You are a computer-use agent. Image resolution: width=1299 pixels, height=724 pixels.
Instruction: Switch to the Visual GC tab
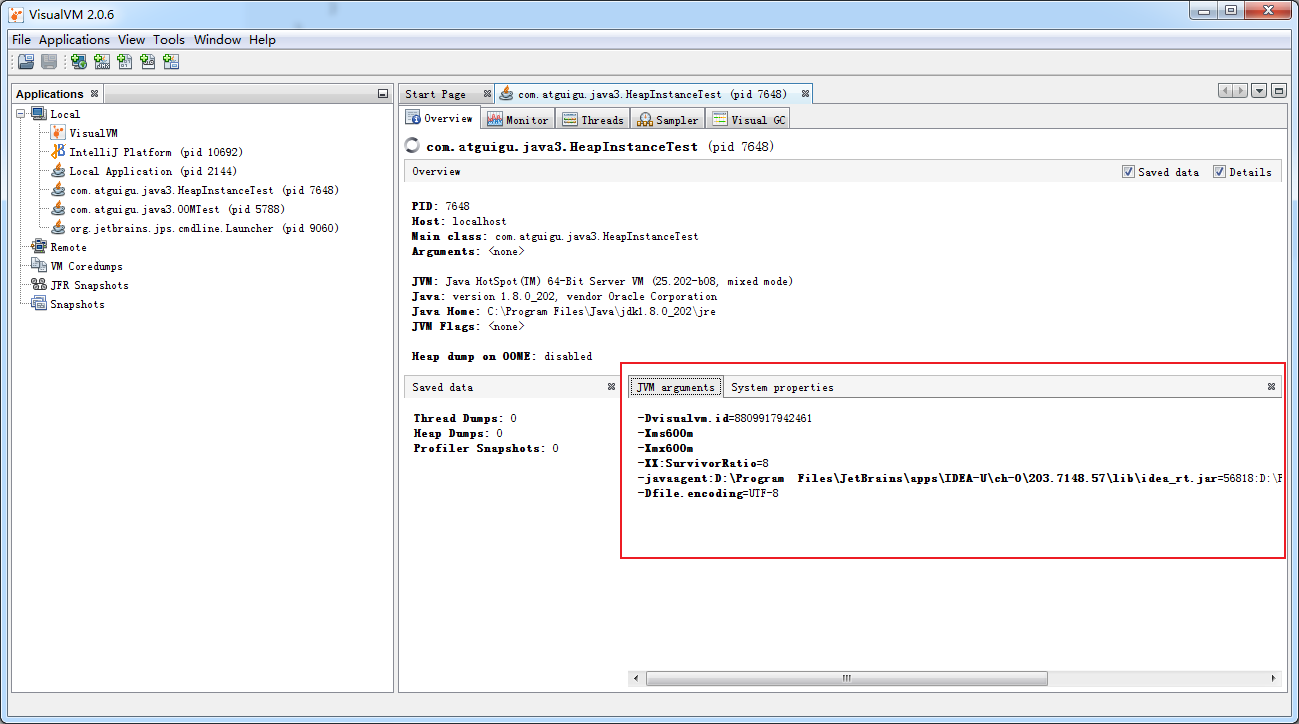pyautogui.click(x=748, y=120)
